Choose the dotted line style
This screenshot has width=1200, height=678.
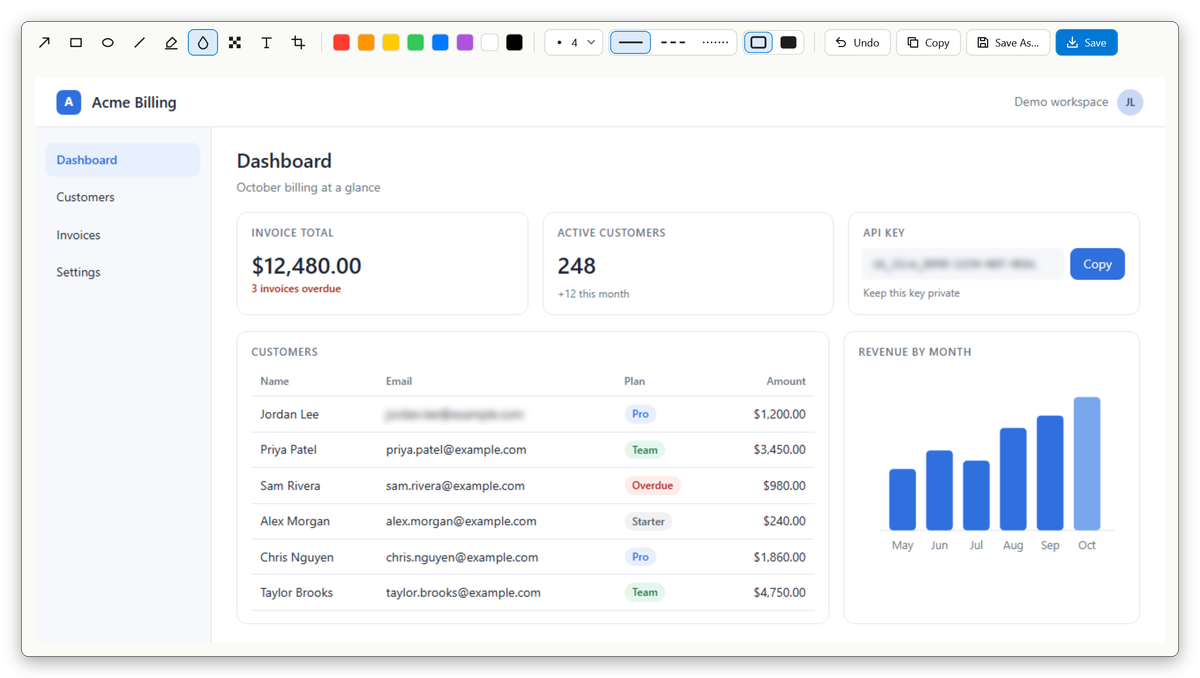715,43
